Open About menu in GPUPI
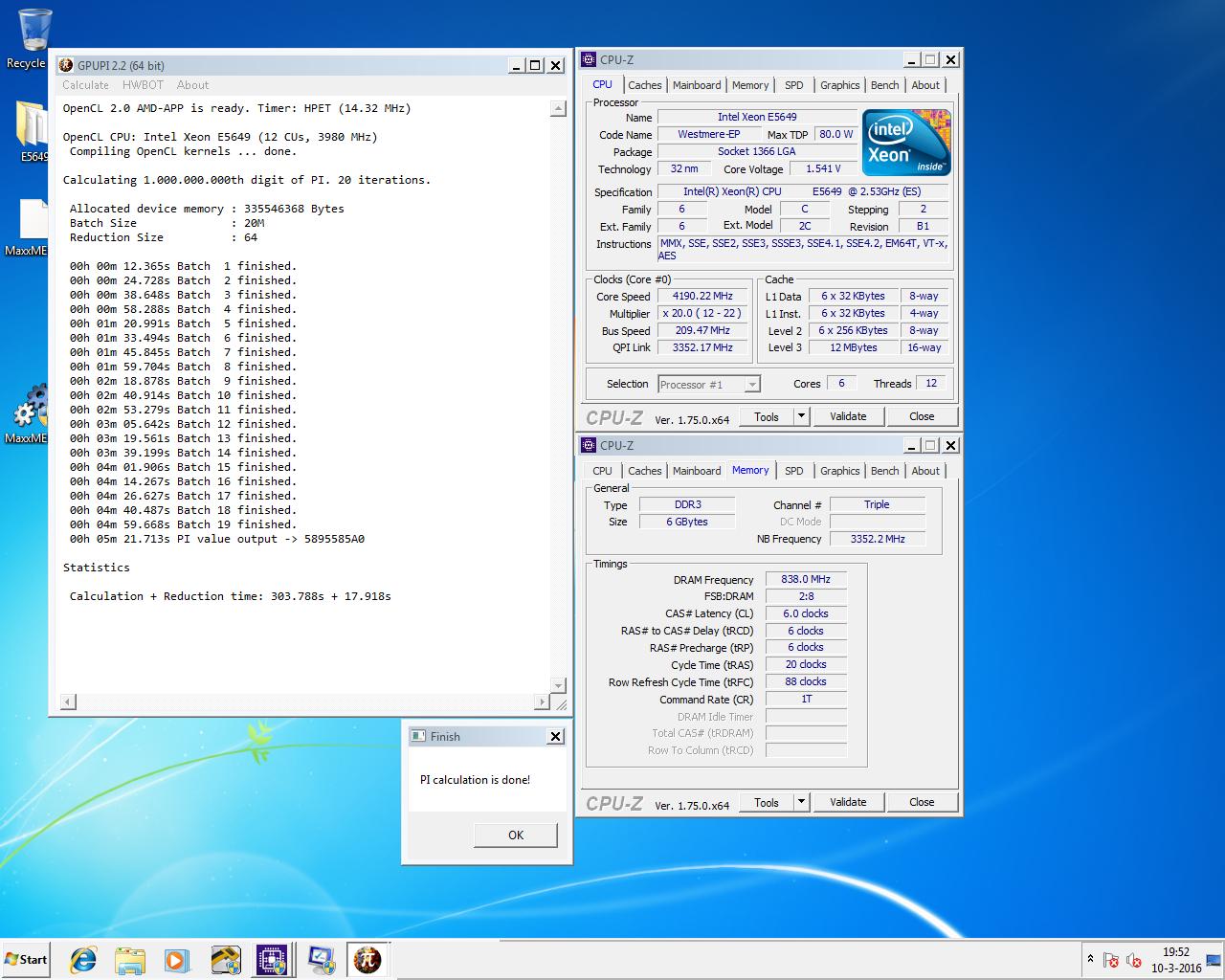The width and height of the screenshot is (1225, 980). (x=192, y=85)
